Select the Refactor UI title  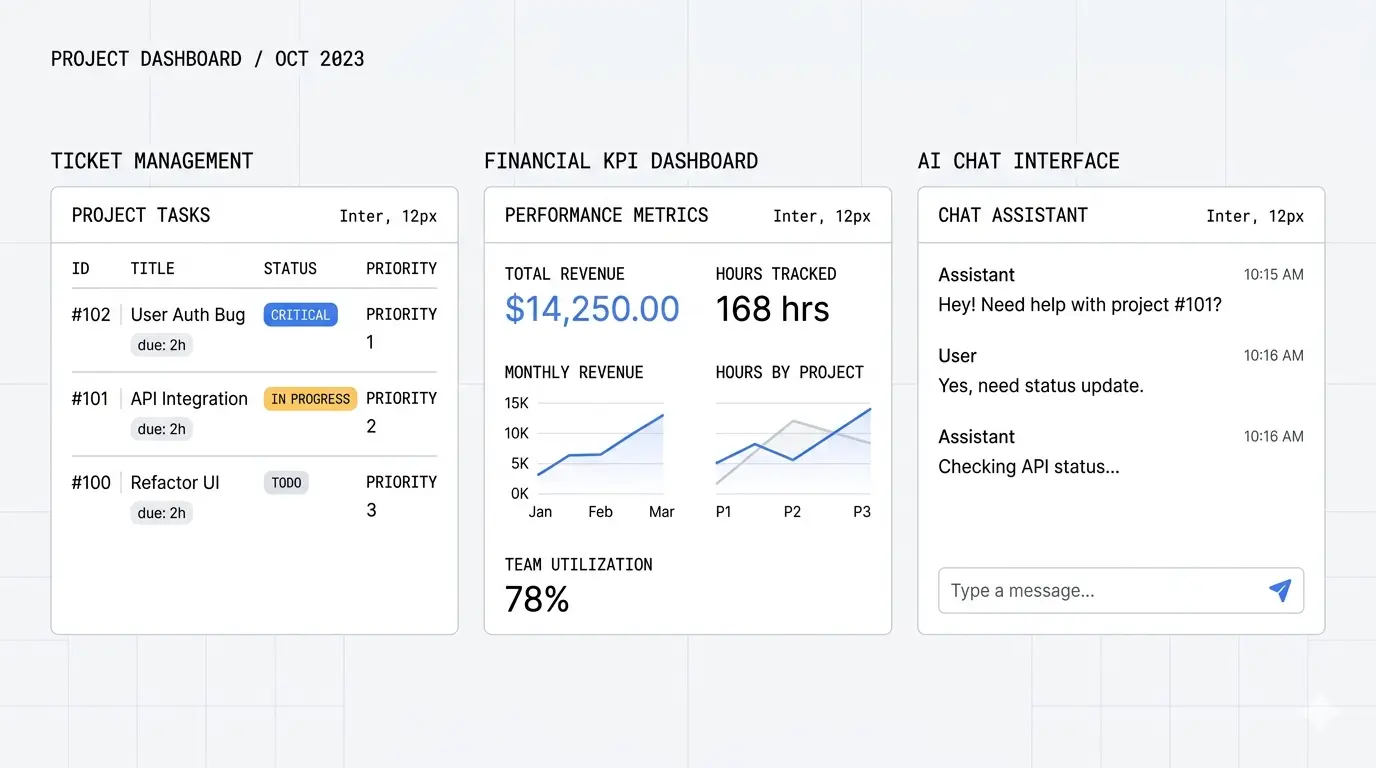point(175,483)
